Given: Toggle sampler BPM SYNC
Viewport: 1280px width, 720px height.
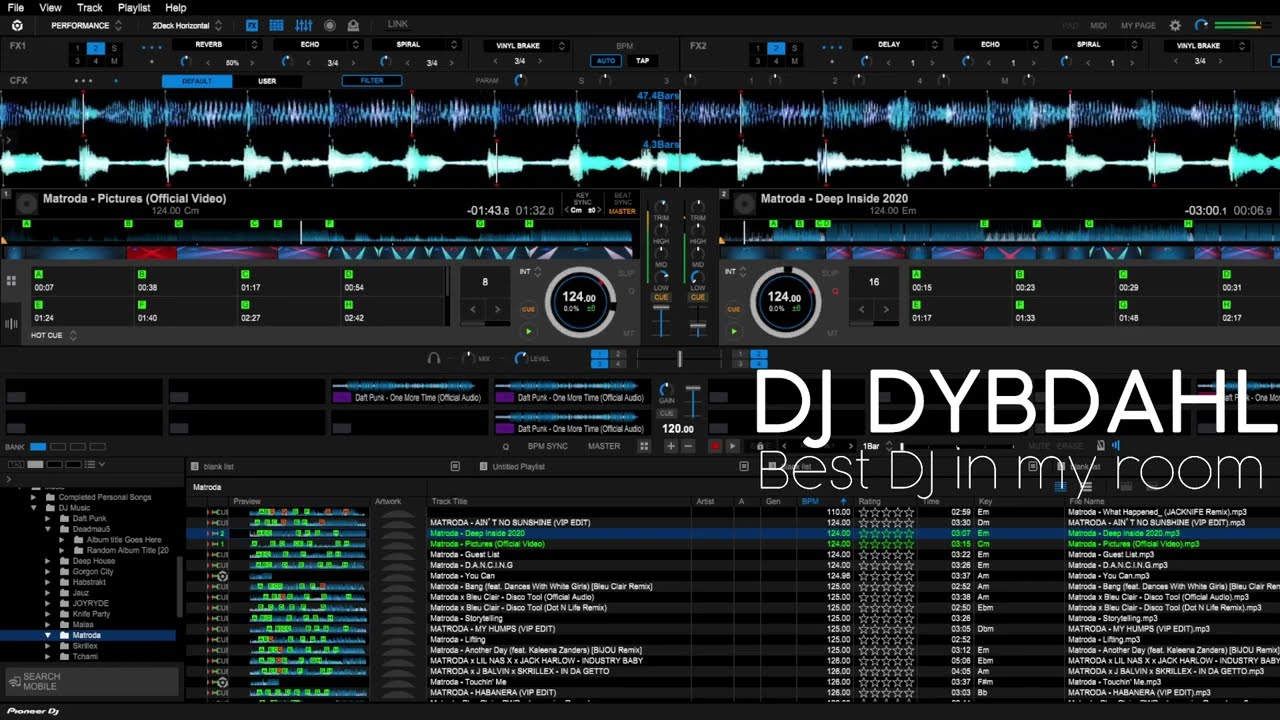Looking at the screenshot, I should coord(547,446).
